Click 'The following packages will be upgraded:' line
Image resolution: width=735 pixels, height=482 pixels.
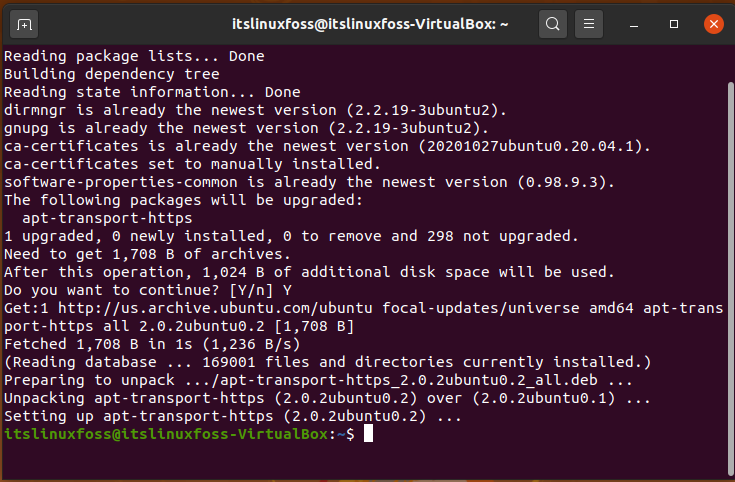click(x=183, y=200)
